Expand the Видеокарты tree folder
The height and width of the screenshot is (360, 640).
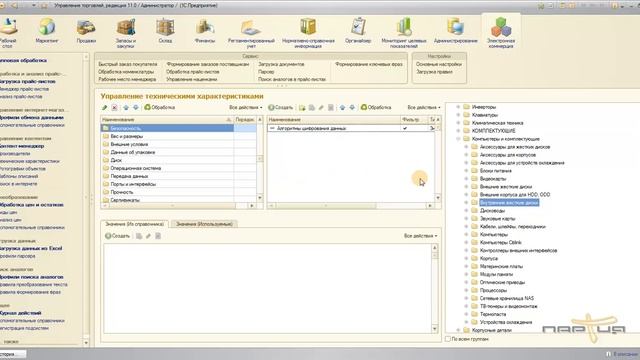click(466, 179)
